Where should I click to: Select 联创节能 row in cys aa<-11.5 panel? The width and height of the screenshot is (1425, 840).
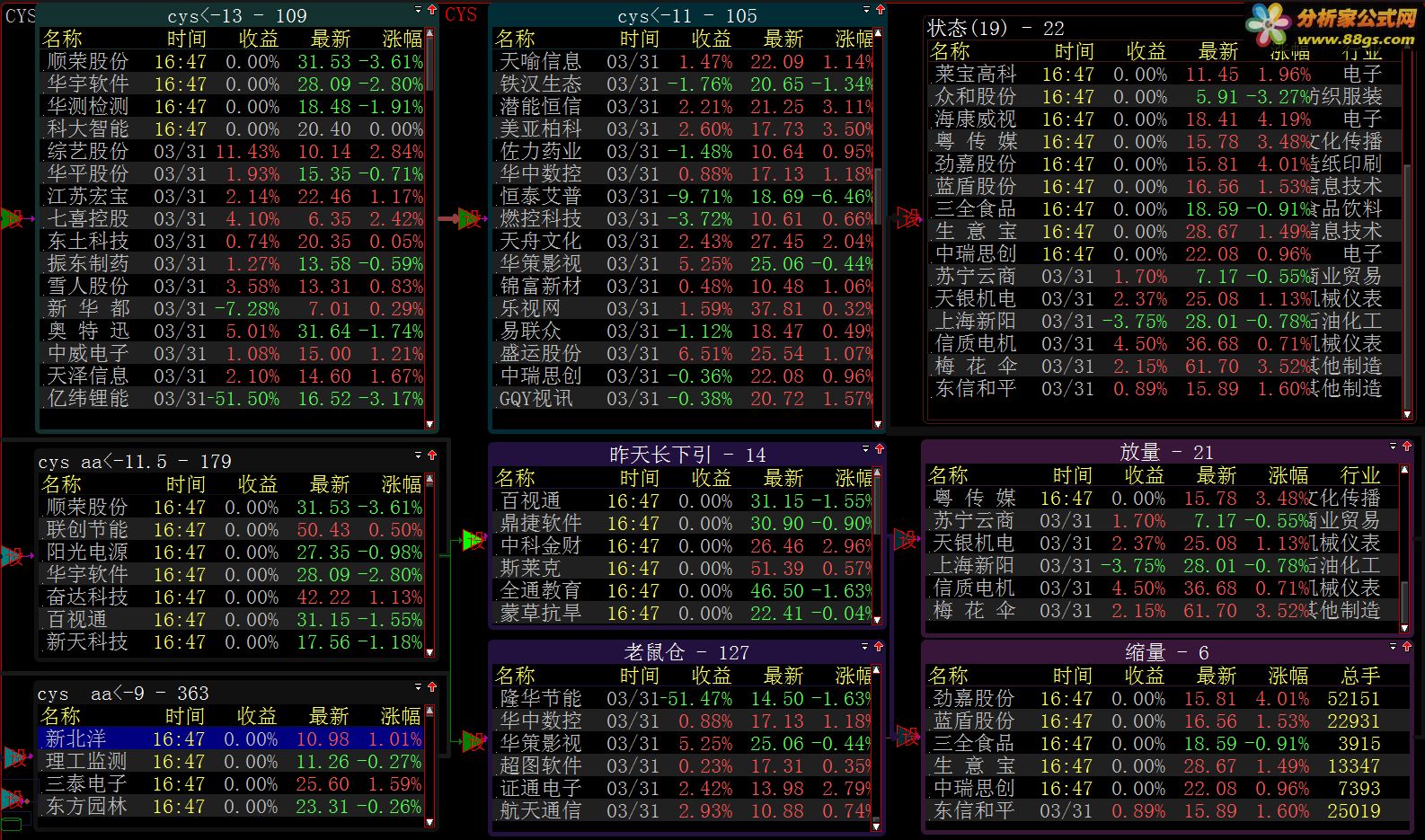click(x=233, y=529)
